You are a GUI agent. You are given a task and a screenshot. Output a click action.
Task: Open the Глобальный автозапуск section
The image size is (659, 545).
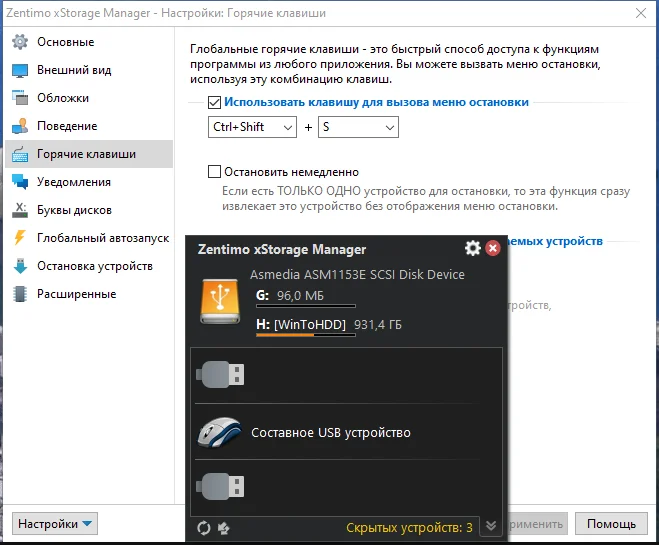(89, 238)
